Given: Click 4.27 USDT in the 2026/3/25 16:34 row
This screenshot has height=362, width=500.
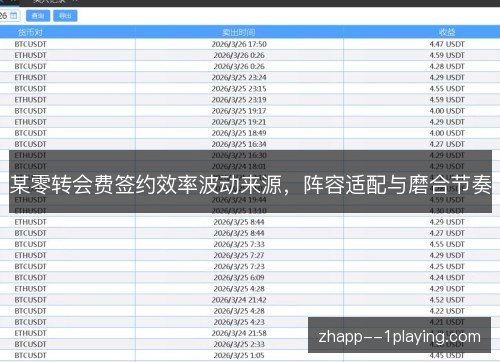Looking at the screenshot, I should tap(447, 144).
